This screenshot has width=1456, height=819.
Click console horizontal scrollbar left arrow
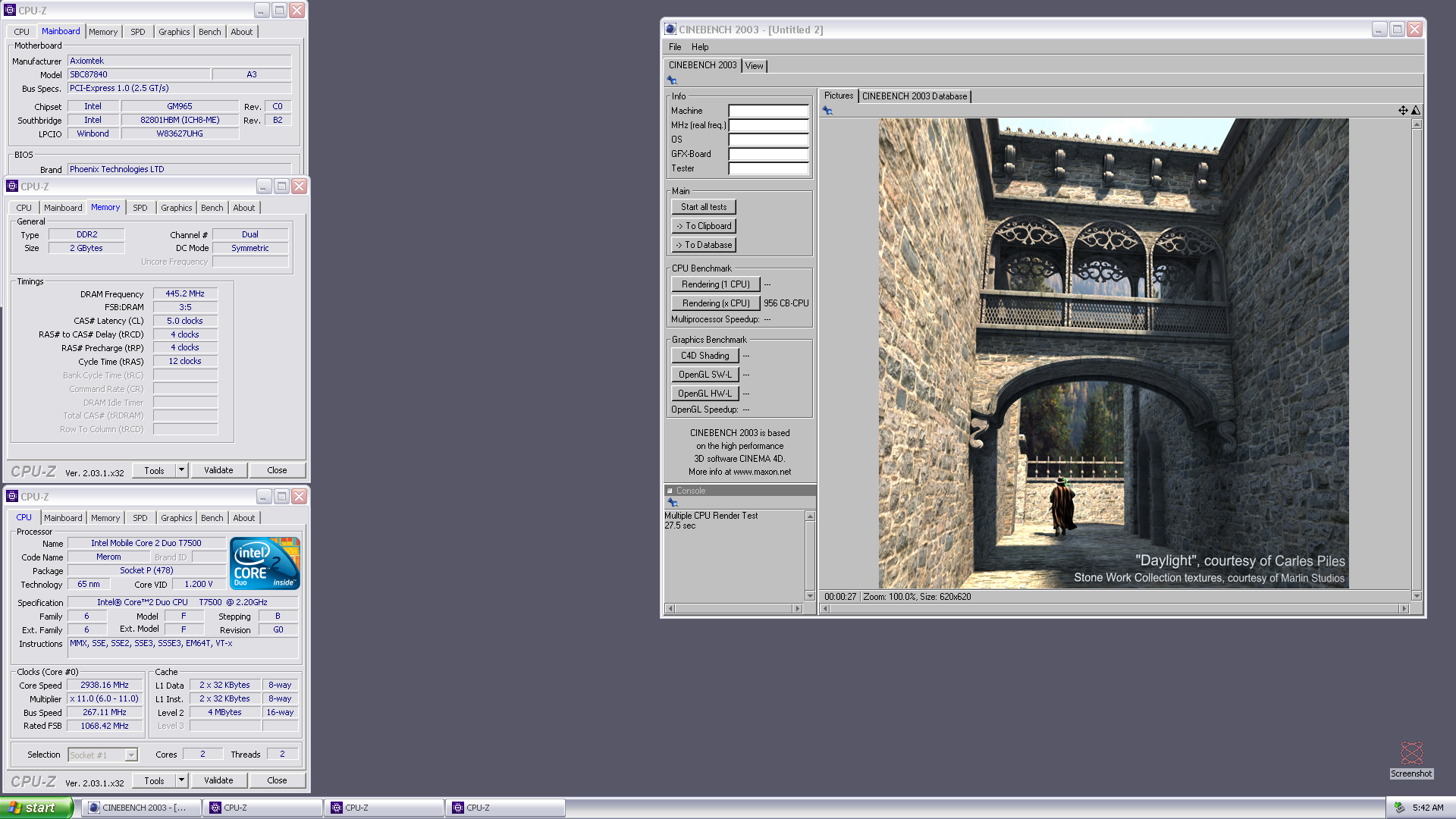[x=670, y=608]
